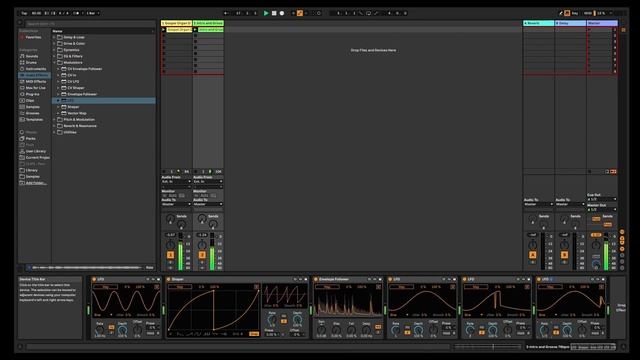This screenshot has height=360, width=640.
Task: Open the Instruments browser category
Action: pyautogui.click(x=36, y=69)
